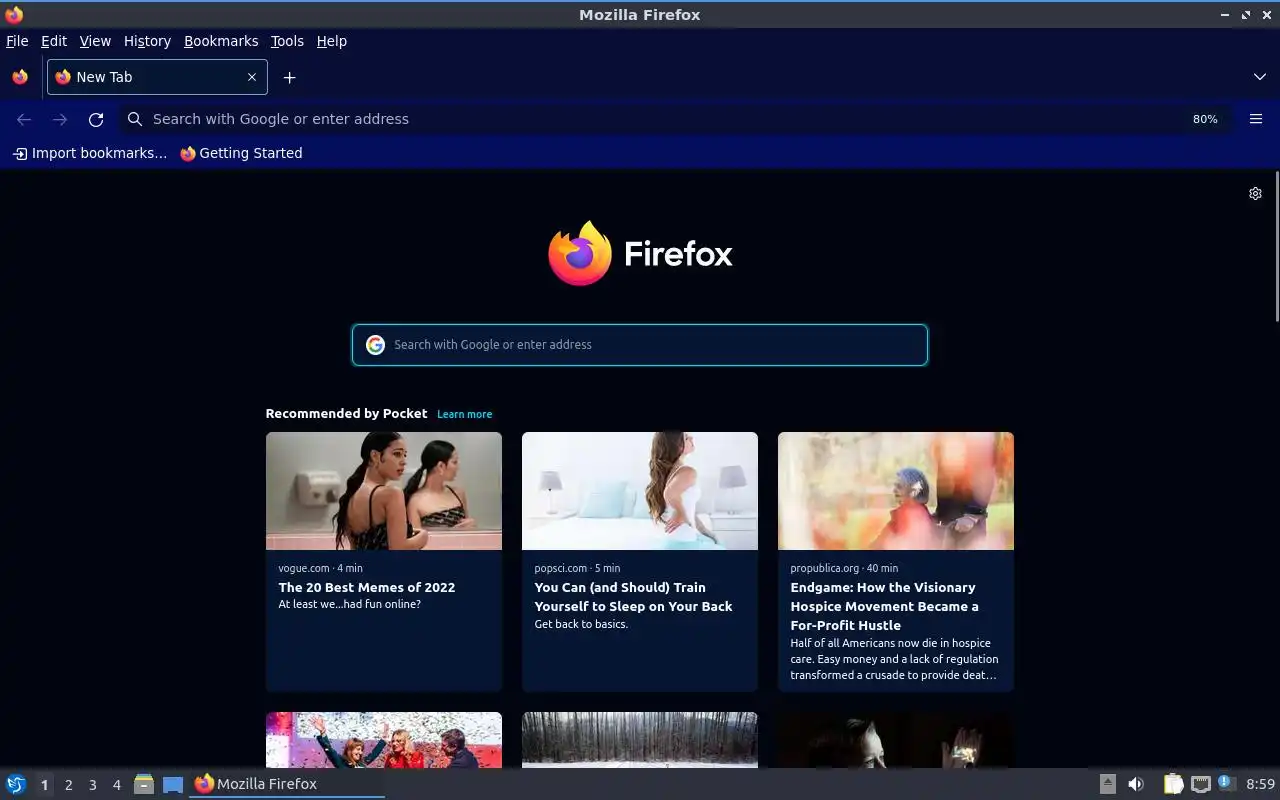Click The 20 Best Memes of 2022 headline
1280x800 pixels.
coord(367,587)
